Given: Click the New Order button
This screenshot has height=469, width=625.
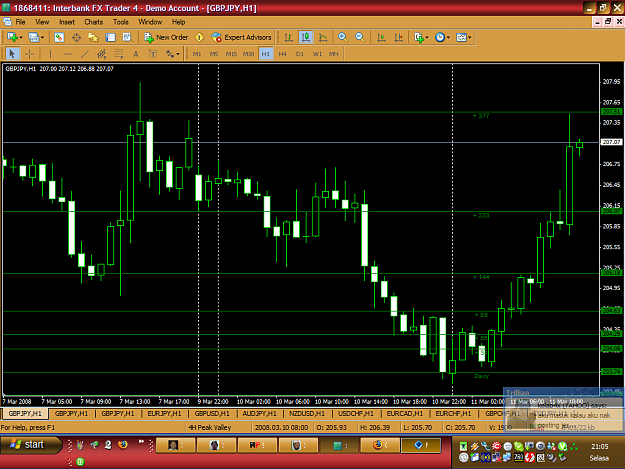Looking at the screenshot, I should (x=166, y=37).
